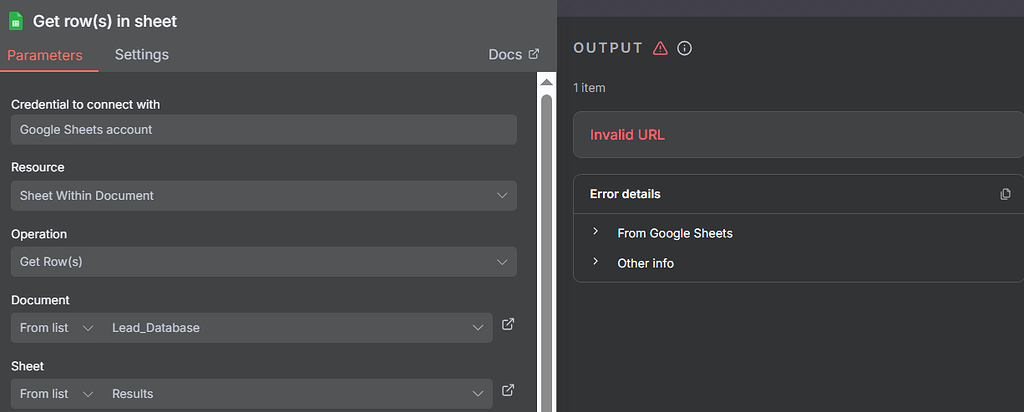Click the Google Sheets node icon
Screen dimensions: 1024x412
(x=16, y=20)
